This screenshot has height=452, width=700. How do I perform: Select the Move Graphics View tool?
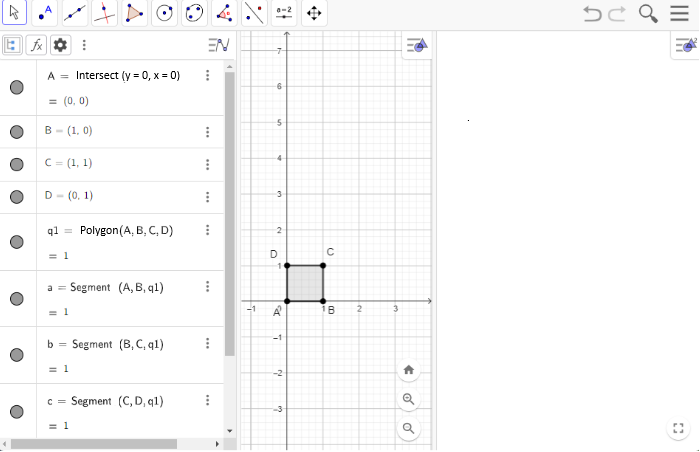coord(315,14)
